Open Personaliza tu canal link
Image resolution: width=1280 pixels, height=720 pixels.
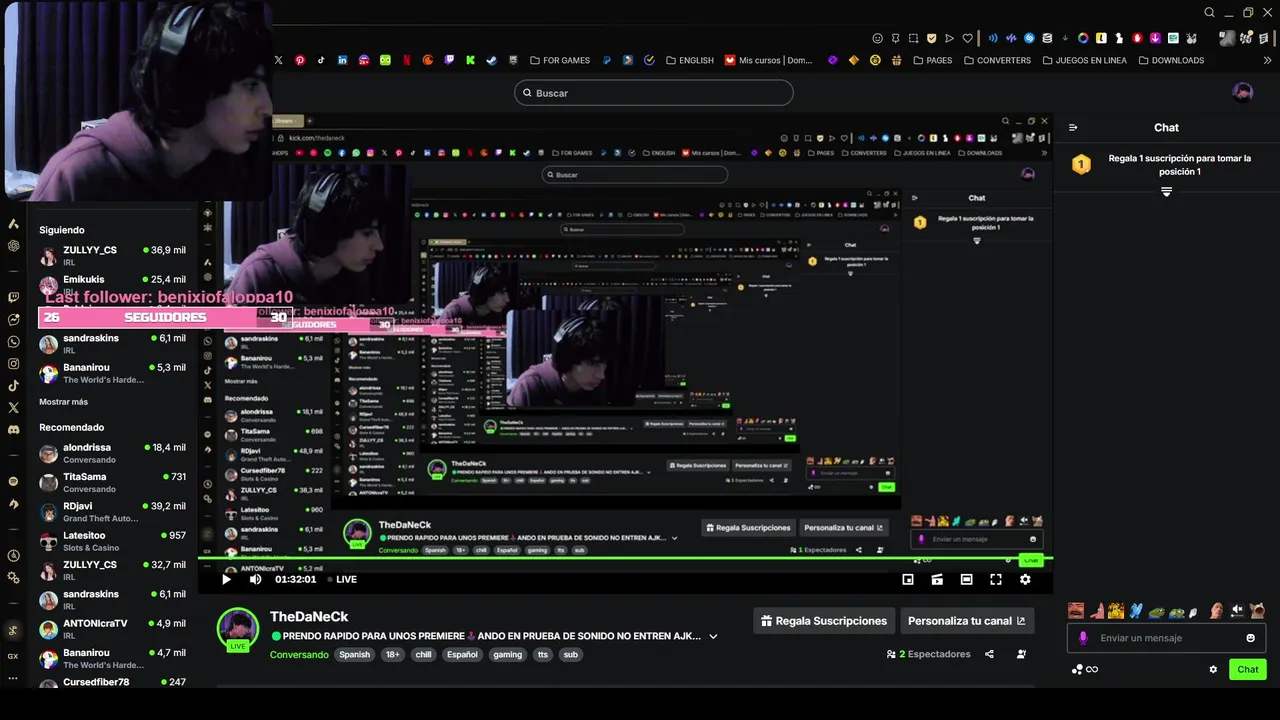(967, 621)
